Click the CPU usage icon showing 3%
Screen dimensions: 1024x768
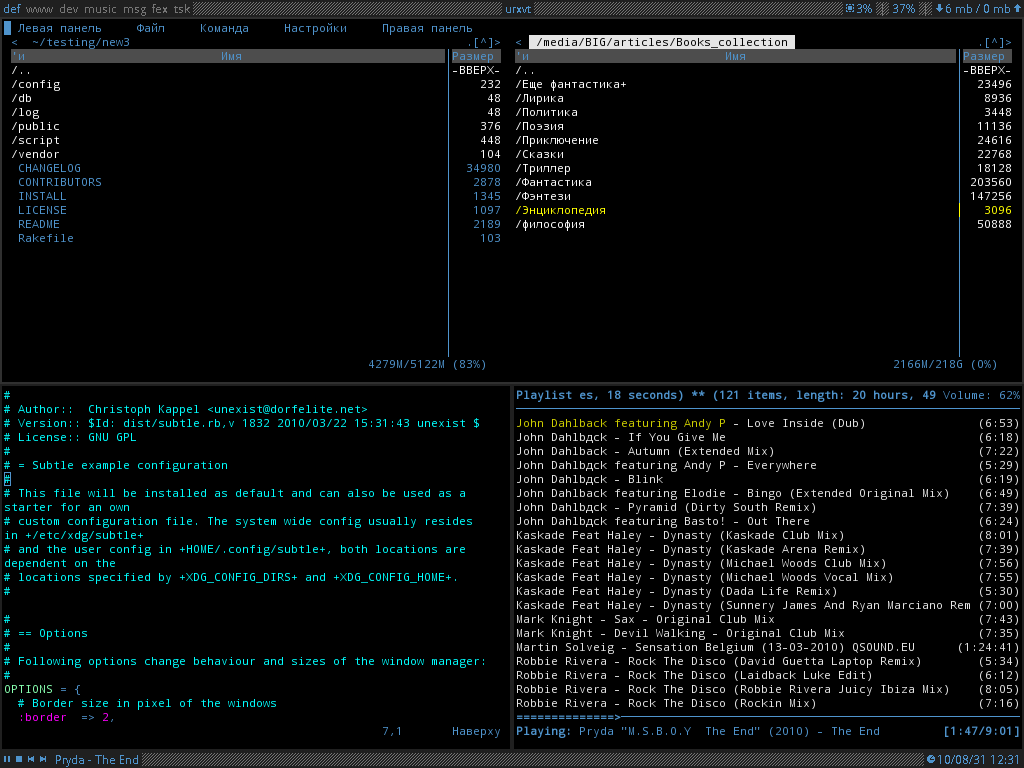click(x=850, y=9)
